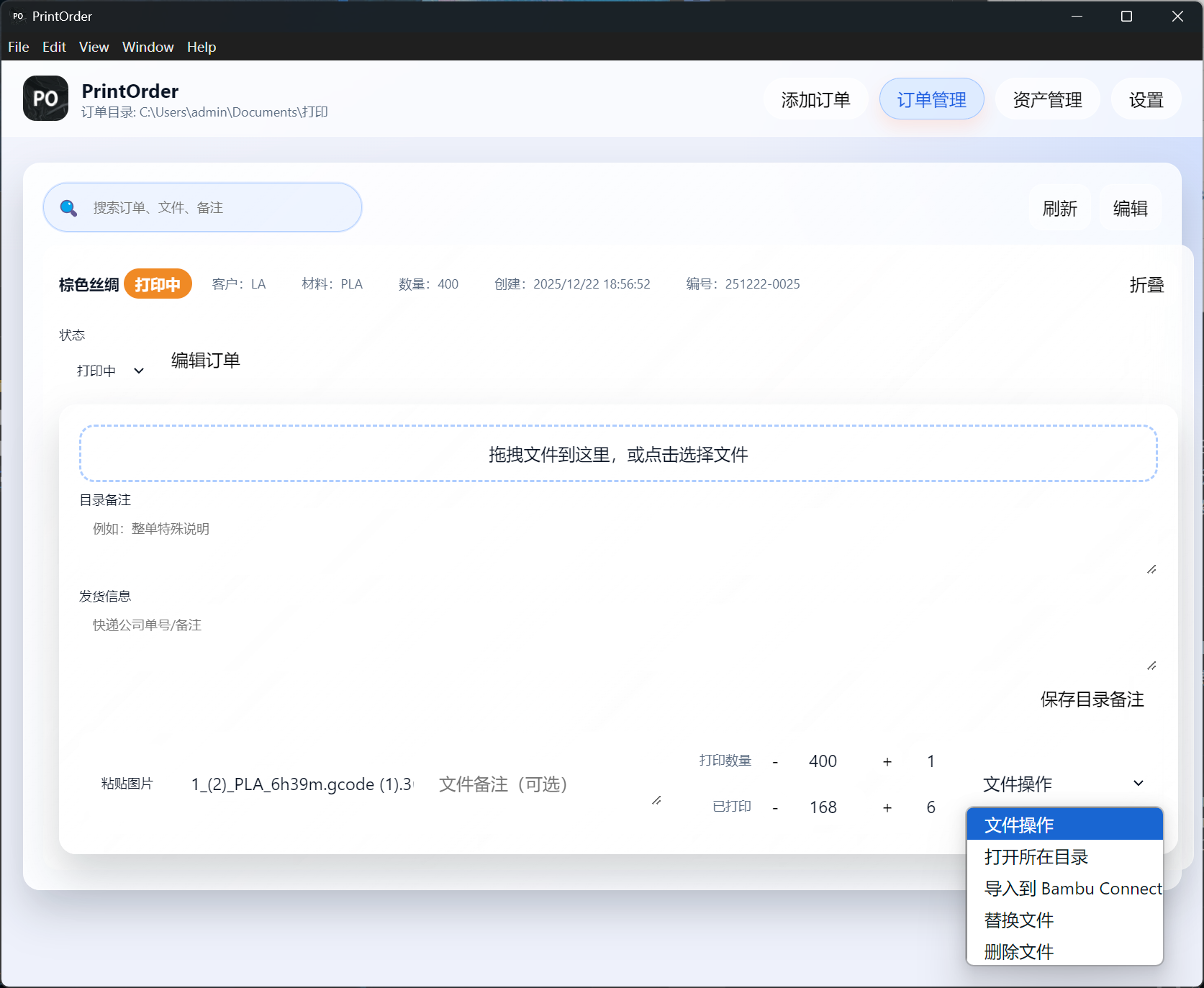Go to the 设置 tab
Screen dimensions: 1204x988
pyautogui.click(x=1145, y=99)
